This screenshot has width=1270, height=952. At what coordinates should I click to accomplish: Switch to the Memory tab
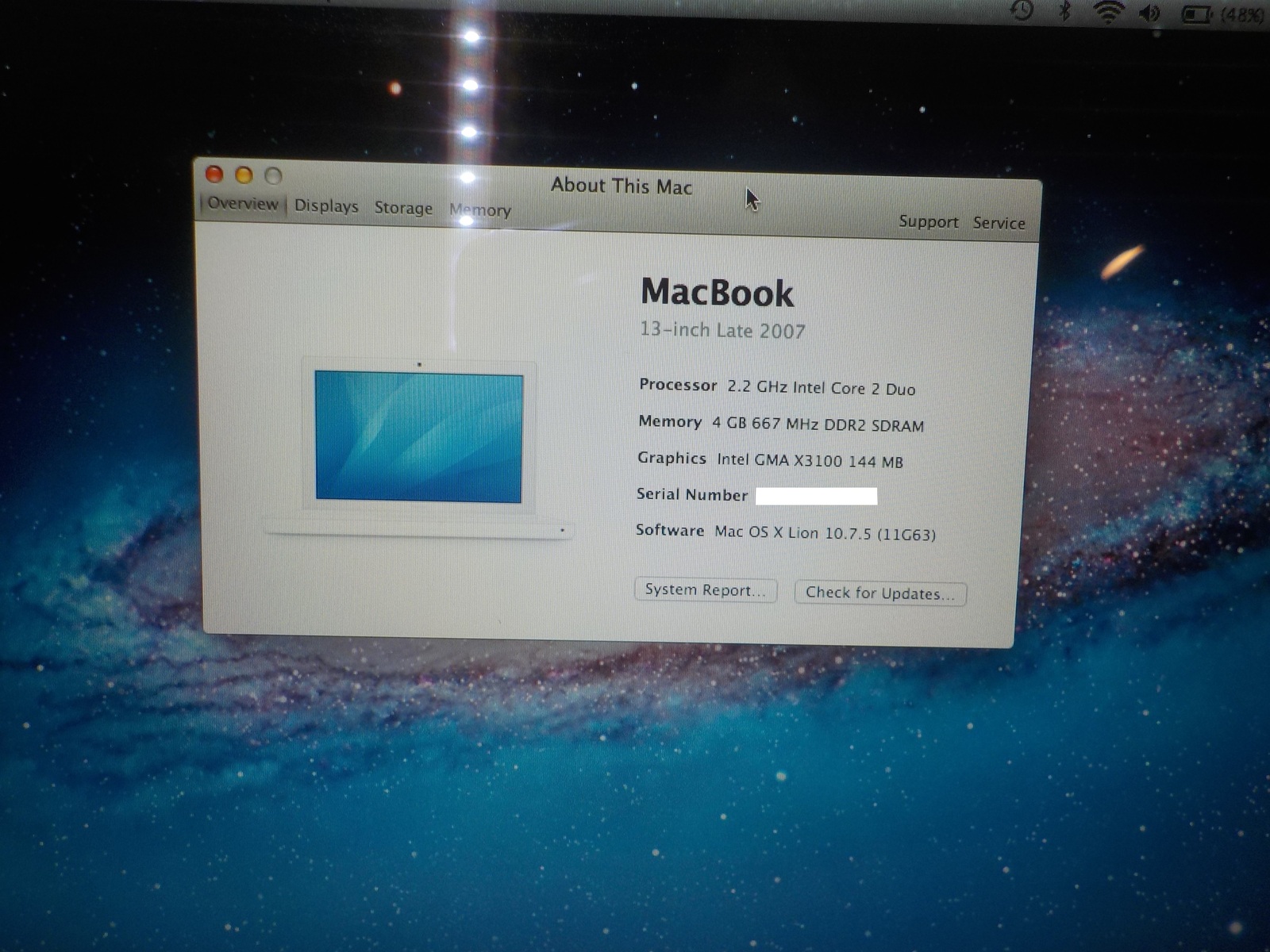pyautogui.click(x=480, y=210)
